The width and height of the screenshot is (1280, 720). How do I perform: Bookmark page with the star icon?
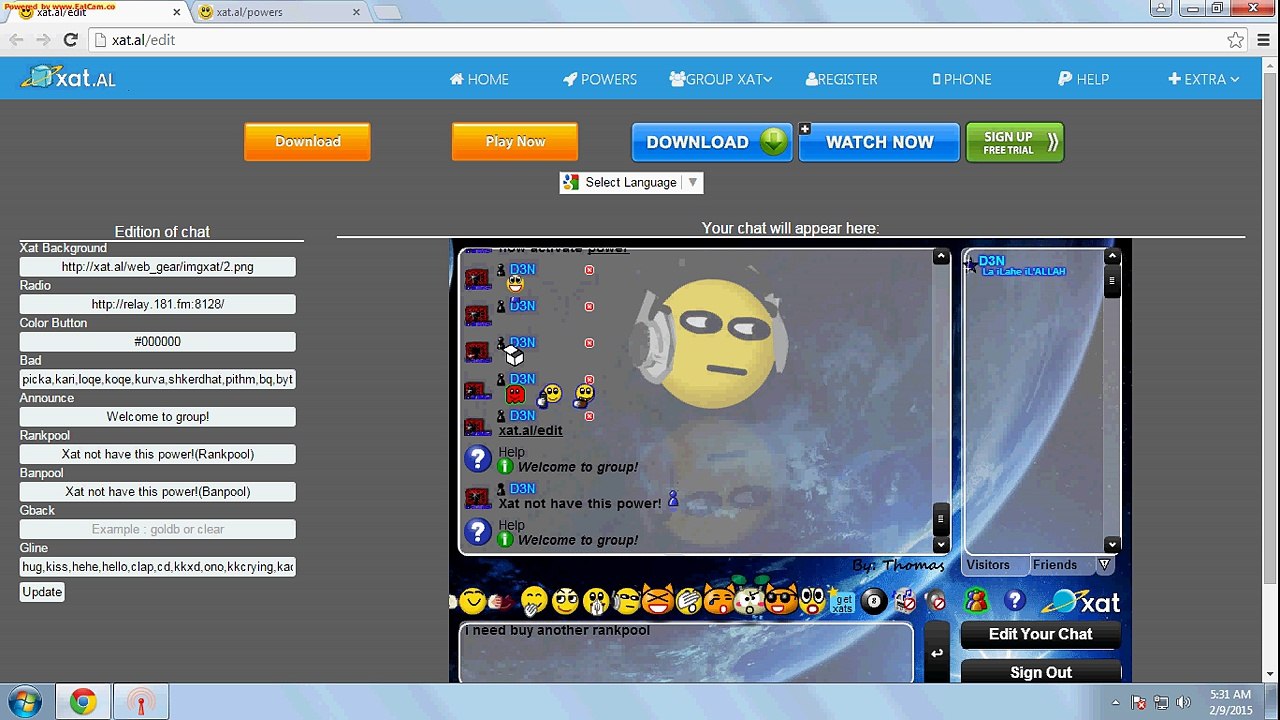click(1236, 40)
